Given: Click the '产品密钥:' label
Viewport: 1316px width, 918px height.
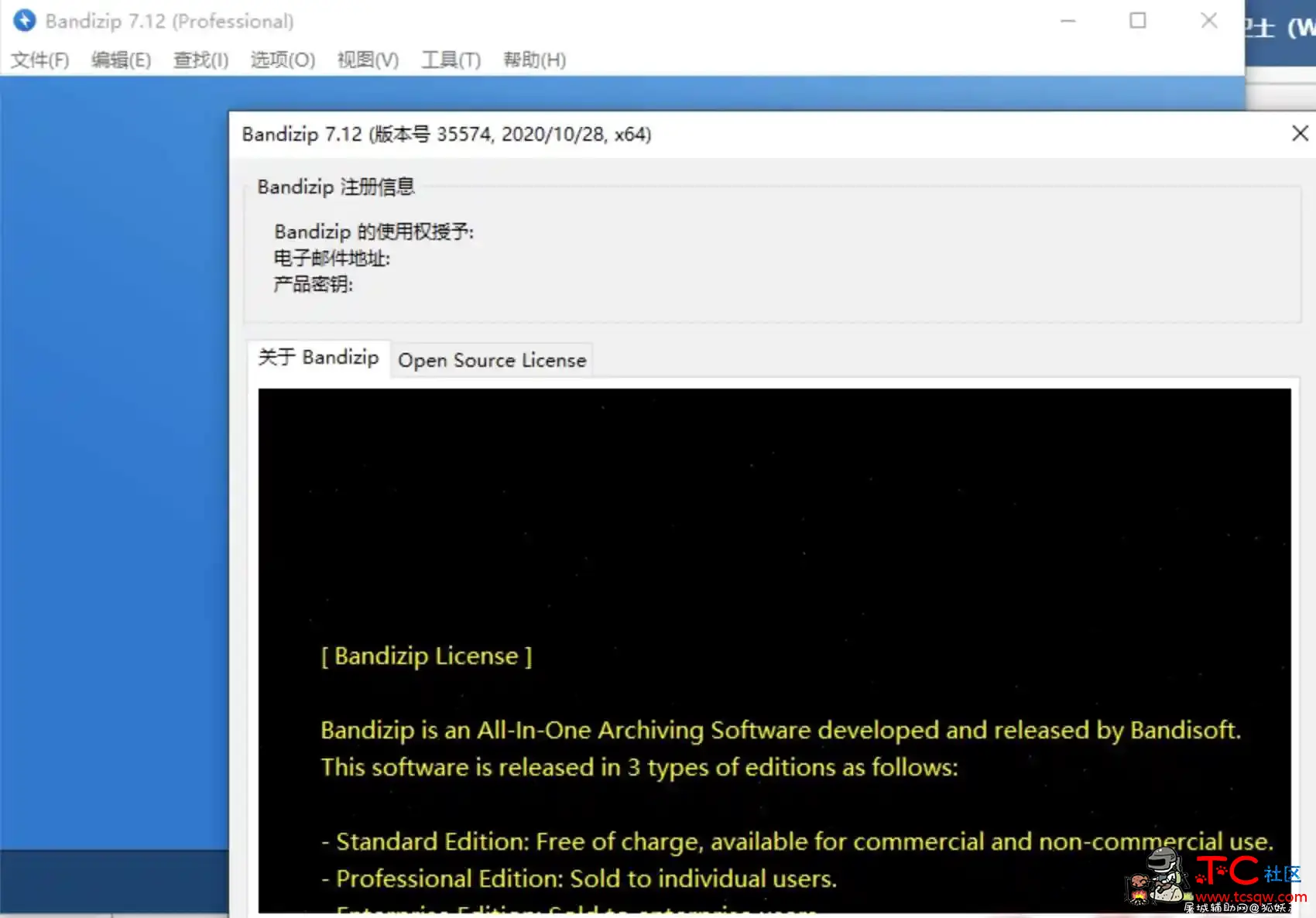Looking at the screenshot, I should tap(314, 284).
